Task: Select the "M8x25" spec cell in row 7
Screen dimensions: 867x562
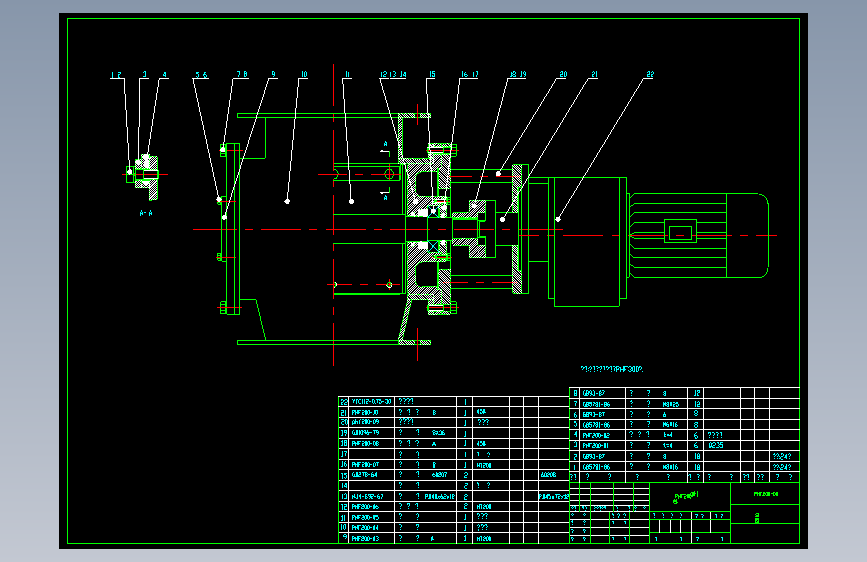Action: (670, 404)
